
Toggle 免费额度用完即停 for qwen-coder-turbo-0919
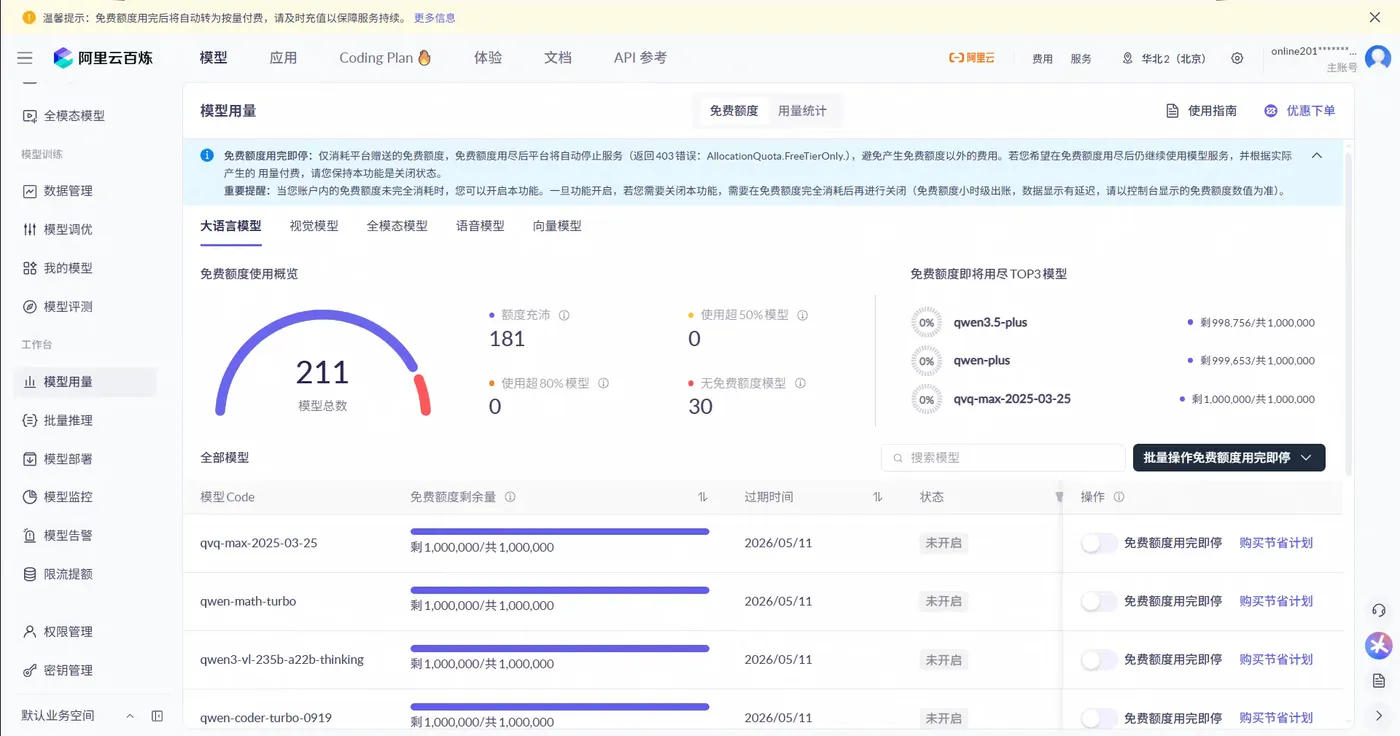pyautogui.click(x=1099, y=717)
